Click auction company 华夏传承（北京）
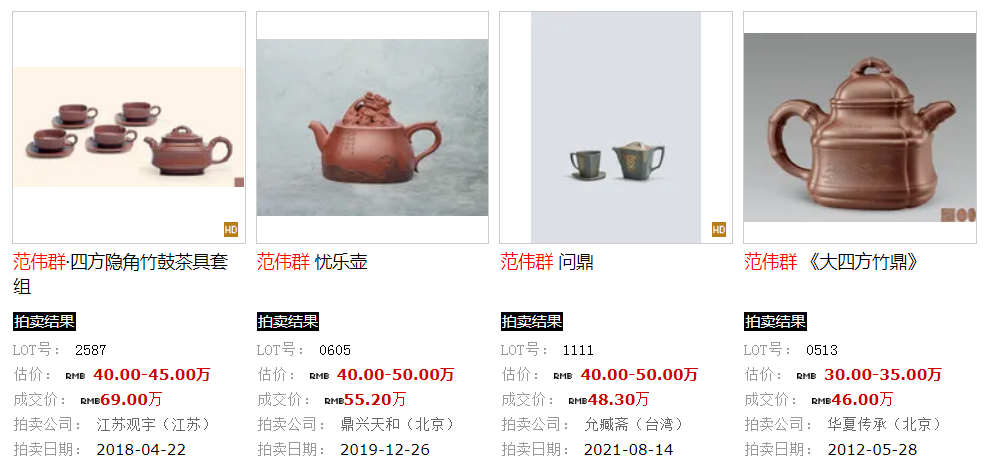The width and height of the screenshot is (988, 475). (x=885, y=425)
